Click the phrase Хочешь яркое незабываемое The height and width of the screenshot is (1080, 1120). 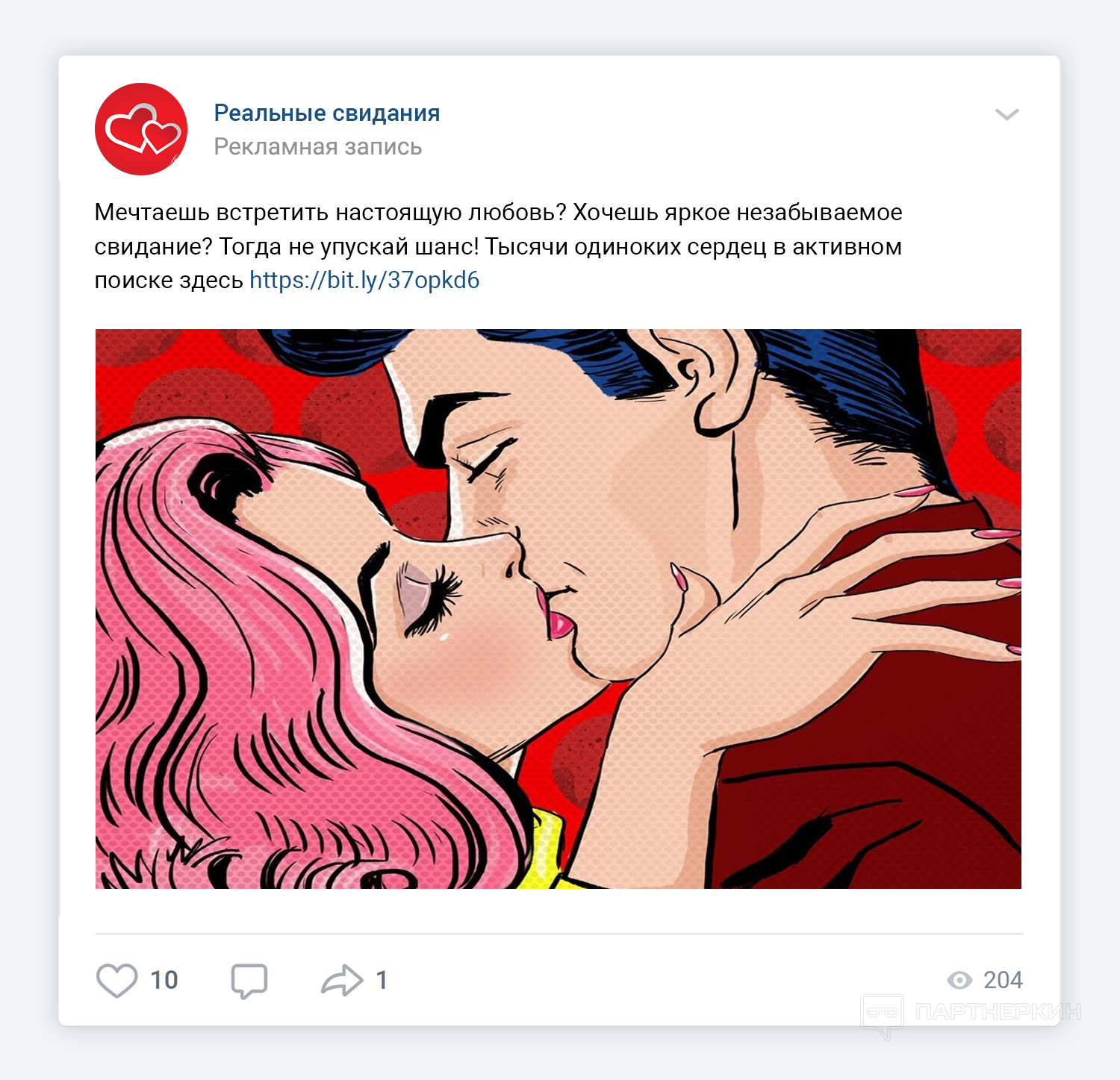coord(738,213)
